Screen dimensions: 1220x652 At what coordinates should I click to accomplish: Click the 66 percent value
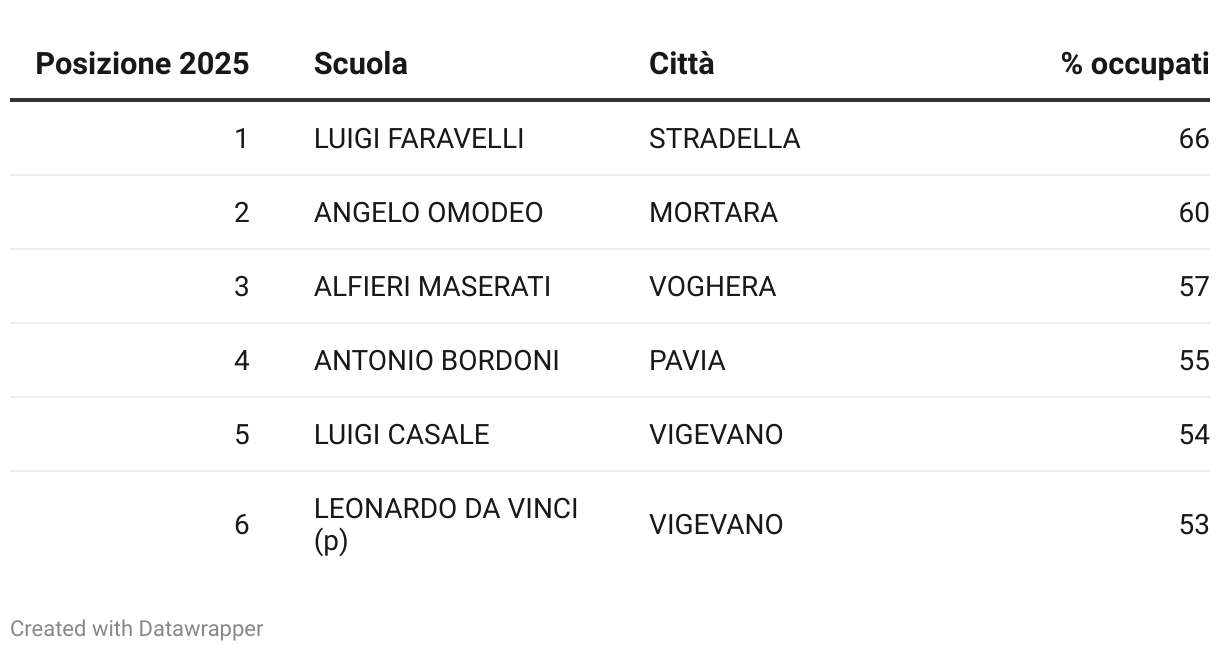tap(1194, 139)
